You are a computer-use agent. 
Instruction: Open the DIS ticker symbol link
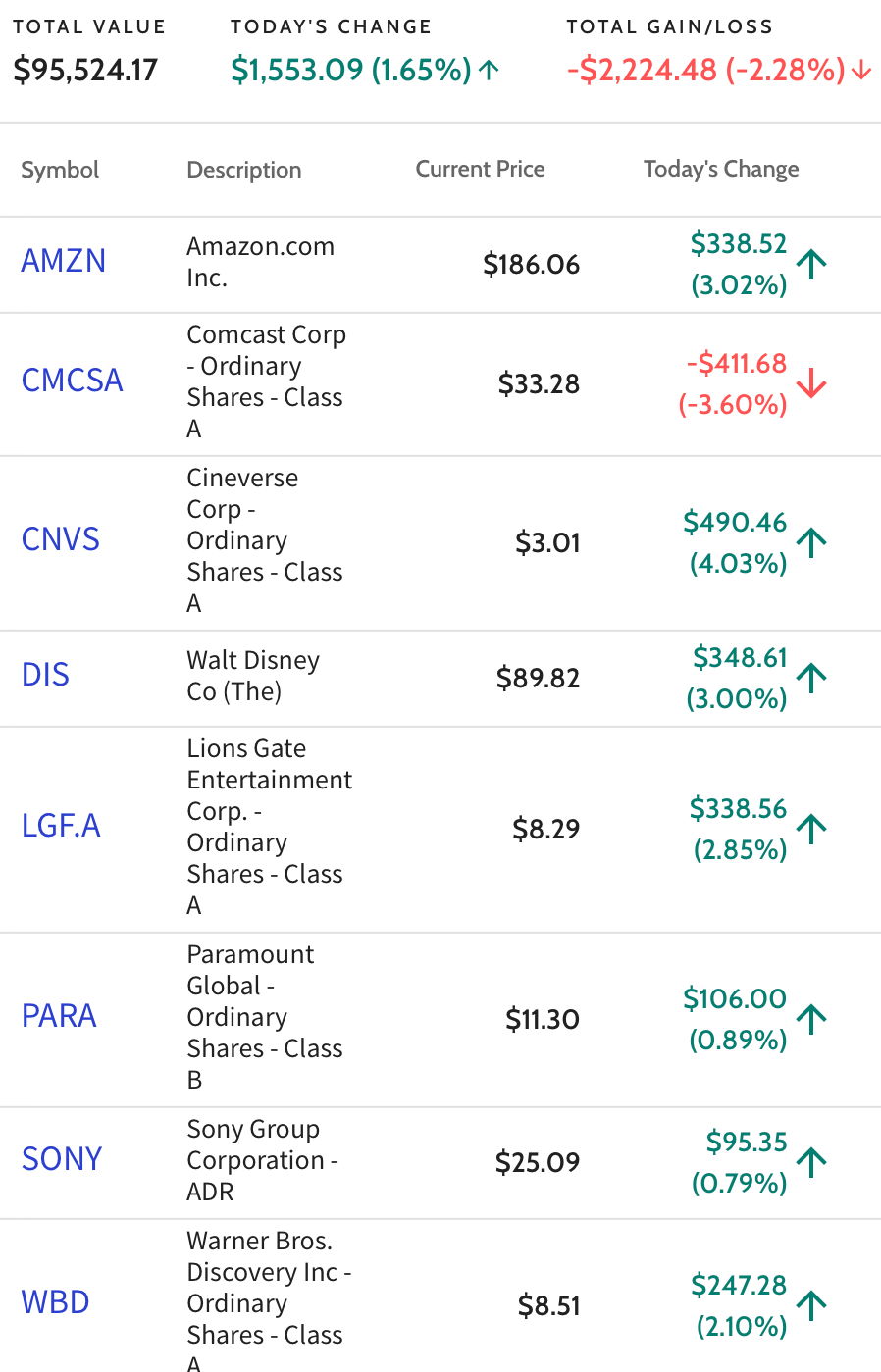45,675
